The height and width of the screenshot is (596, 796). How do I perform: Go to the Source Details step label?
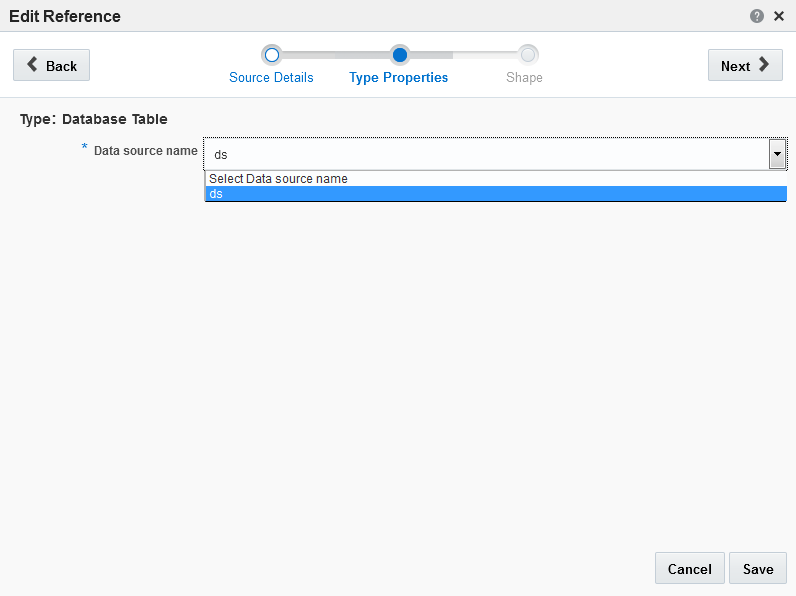point(271,78)
